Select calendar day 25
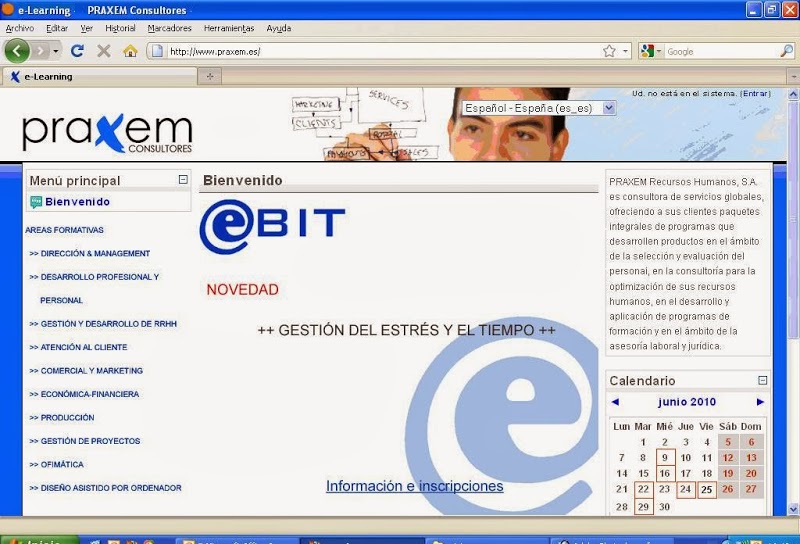This screenshot has width=800, height=544. click(707, 489)
